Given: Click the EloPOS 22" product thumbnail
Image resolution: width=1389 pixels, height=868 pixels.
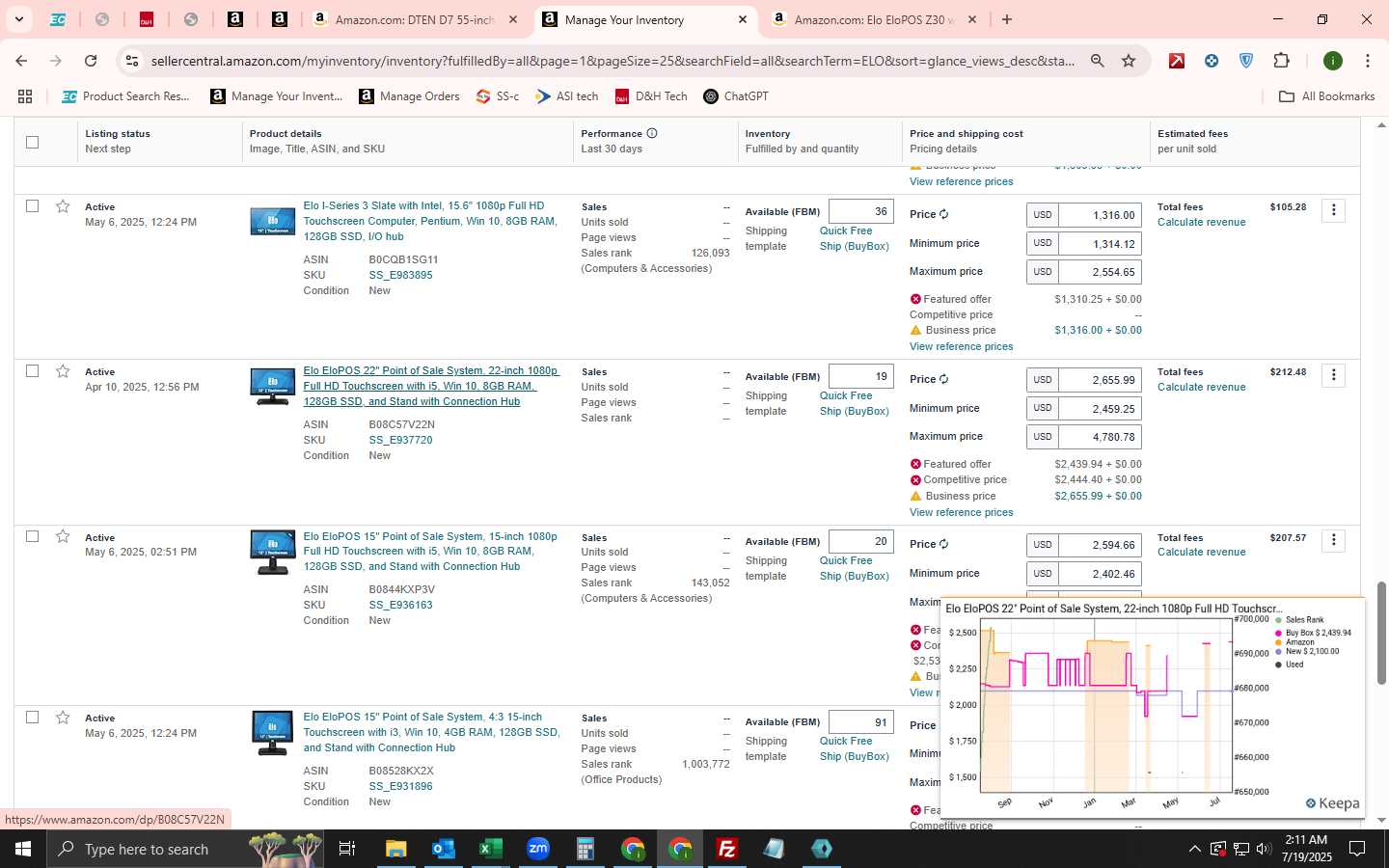Looking at the screenshot, I should click(272, 387).
